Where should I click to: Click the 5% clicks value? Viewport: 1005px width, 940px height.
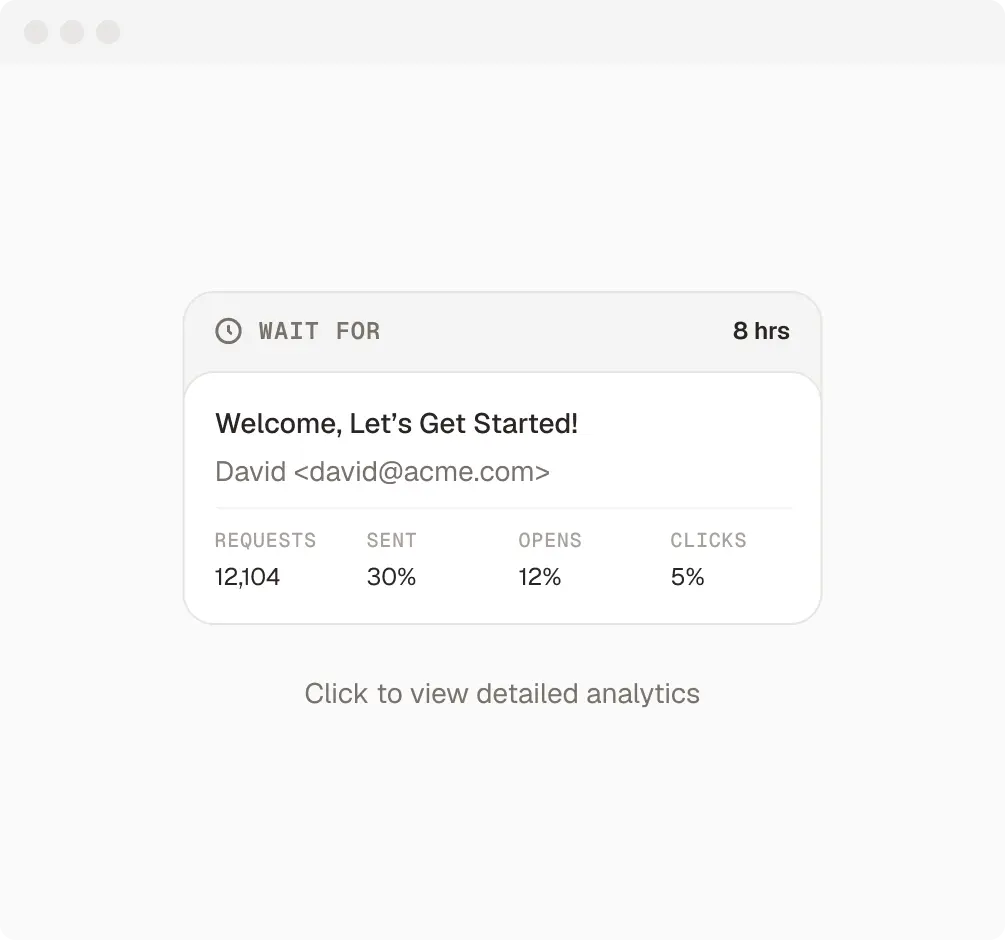(x=687, y=577)
